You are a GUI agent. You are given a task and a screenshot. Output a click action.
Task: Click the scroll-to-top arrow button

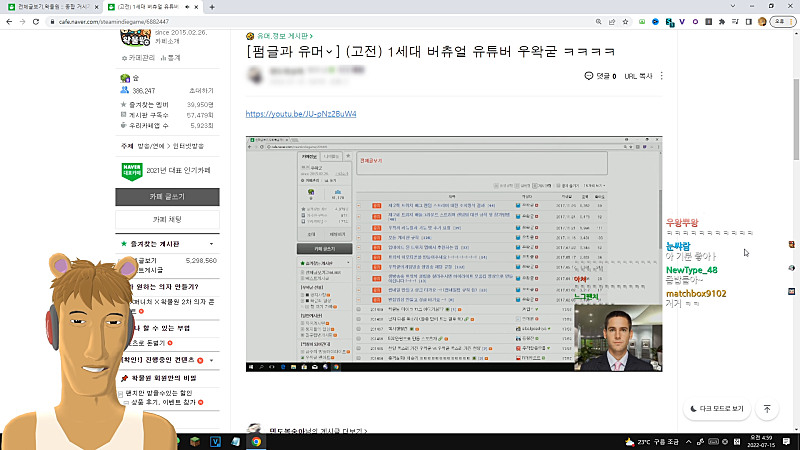point(767,409)
